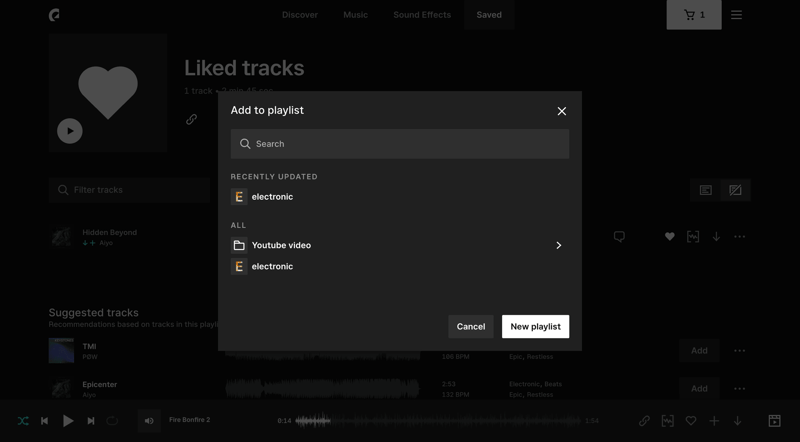Click the TMI track thumbnail
Viewport: 800px width, 442px height.
pos(61,351)
